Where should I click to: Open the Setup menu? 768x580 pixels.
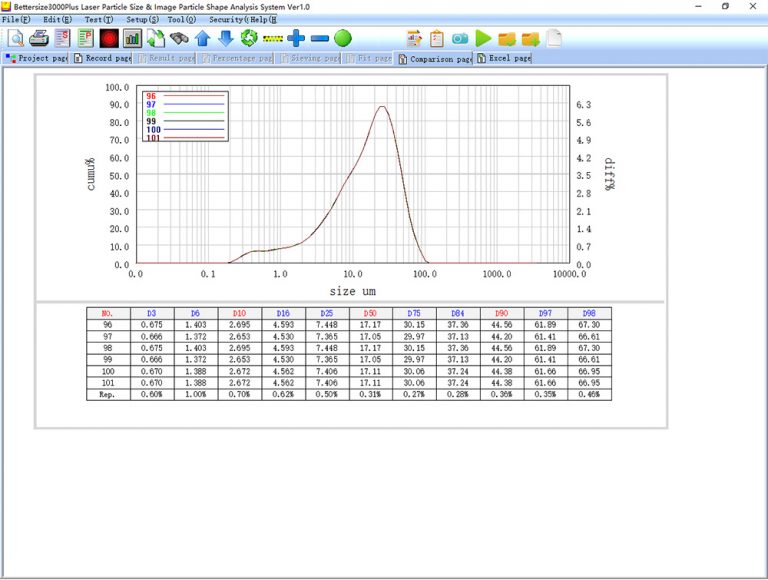[141, 20]
